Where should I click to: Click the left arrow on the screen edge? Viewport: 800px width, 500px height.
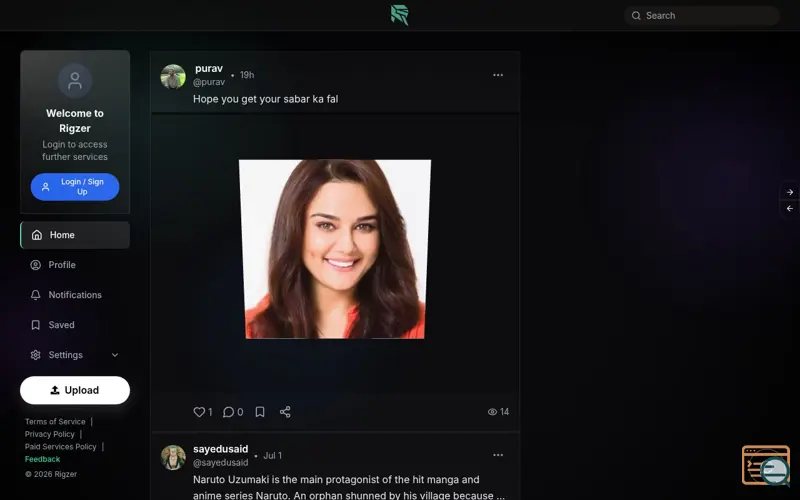[x=790, y=209]
